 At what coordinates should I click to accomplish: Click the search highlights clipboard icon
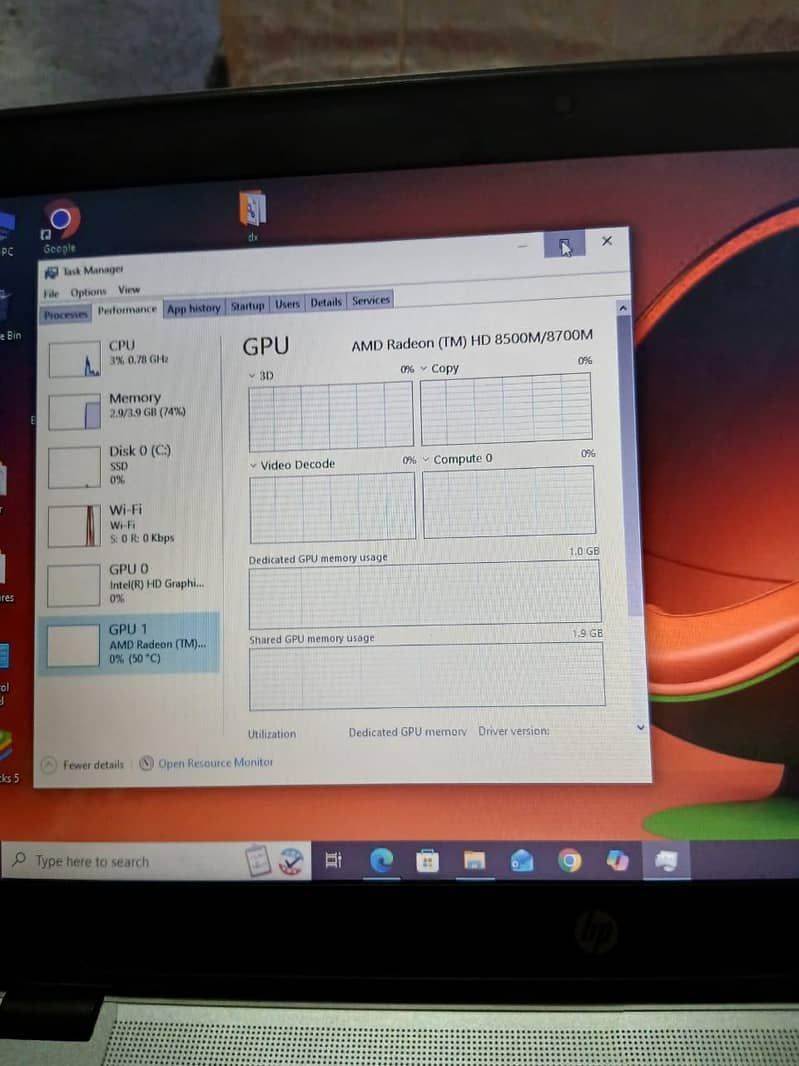coord(258,860)
